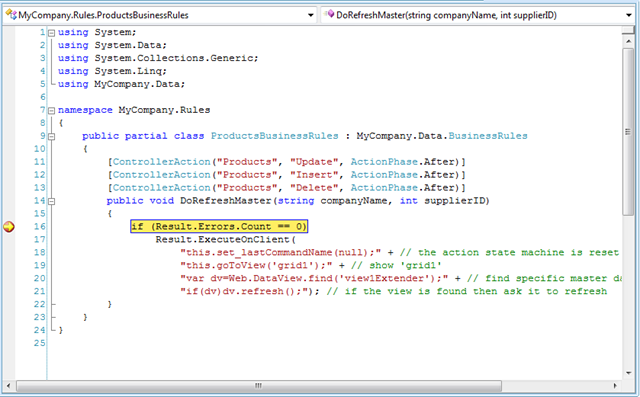Click line number 6 in the margin
The image size is (640, 397).
tap(43, 97)
